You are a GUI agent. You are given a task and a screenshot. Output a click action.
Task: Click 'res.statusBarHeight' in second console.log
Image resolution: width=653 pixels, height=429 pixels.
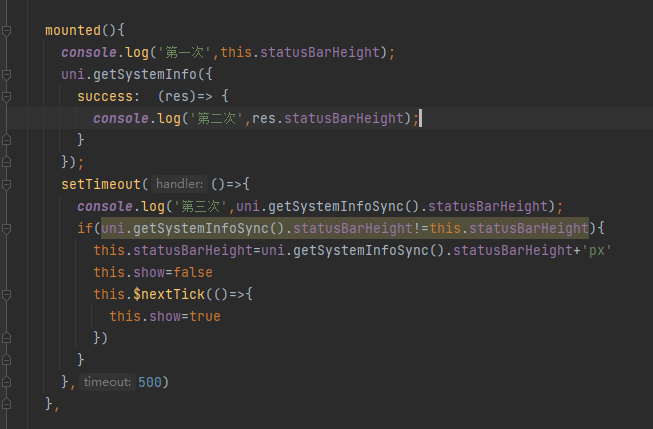coord(328,118)
